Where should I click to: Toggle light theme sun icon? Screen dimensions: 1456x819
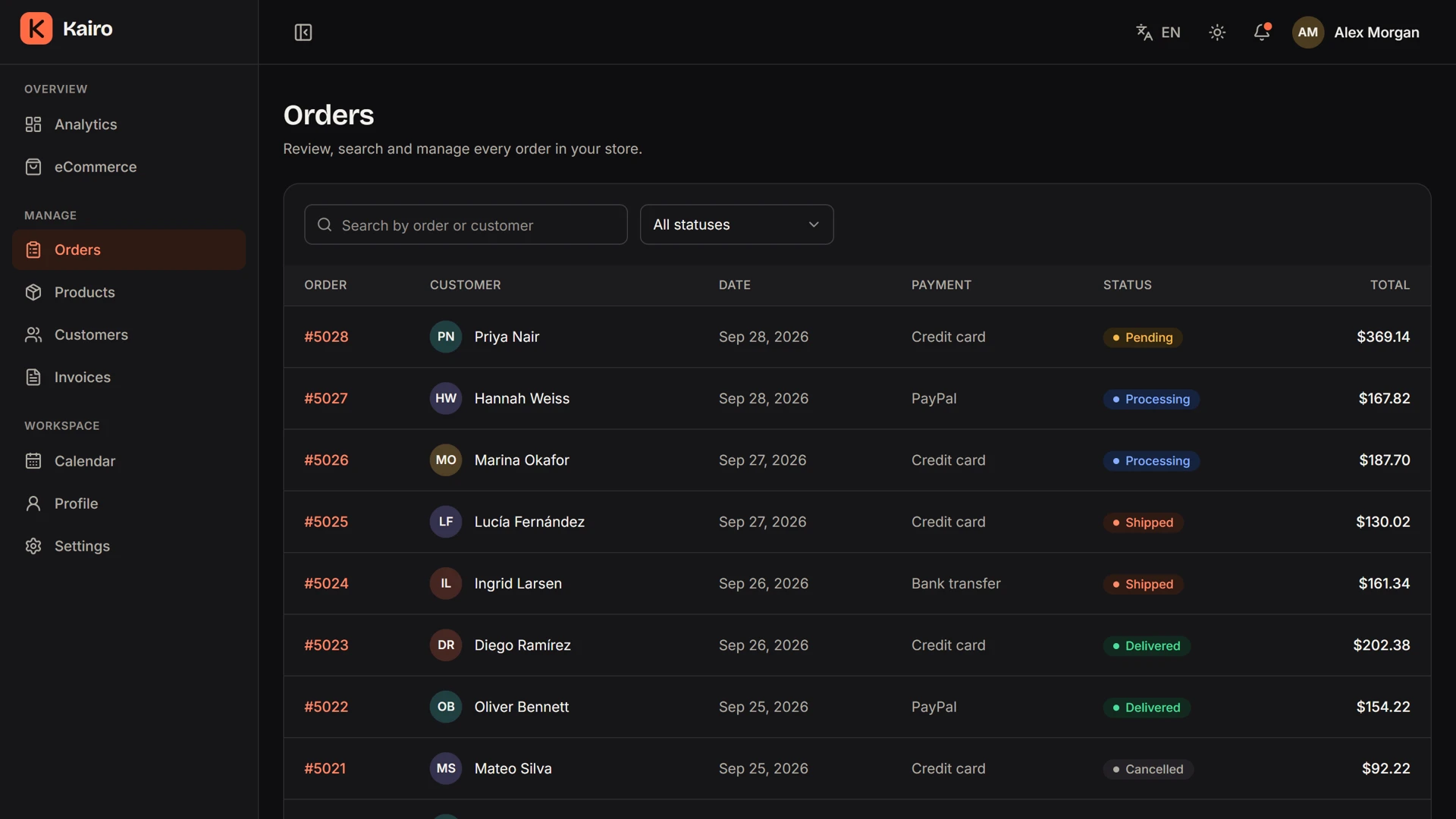point(1217,32)
